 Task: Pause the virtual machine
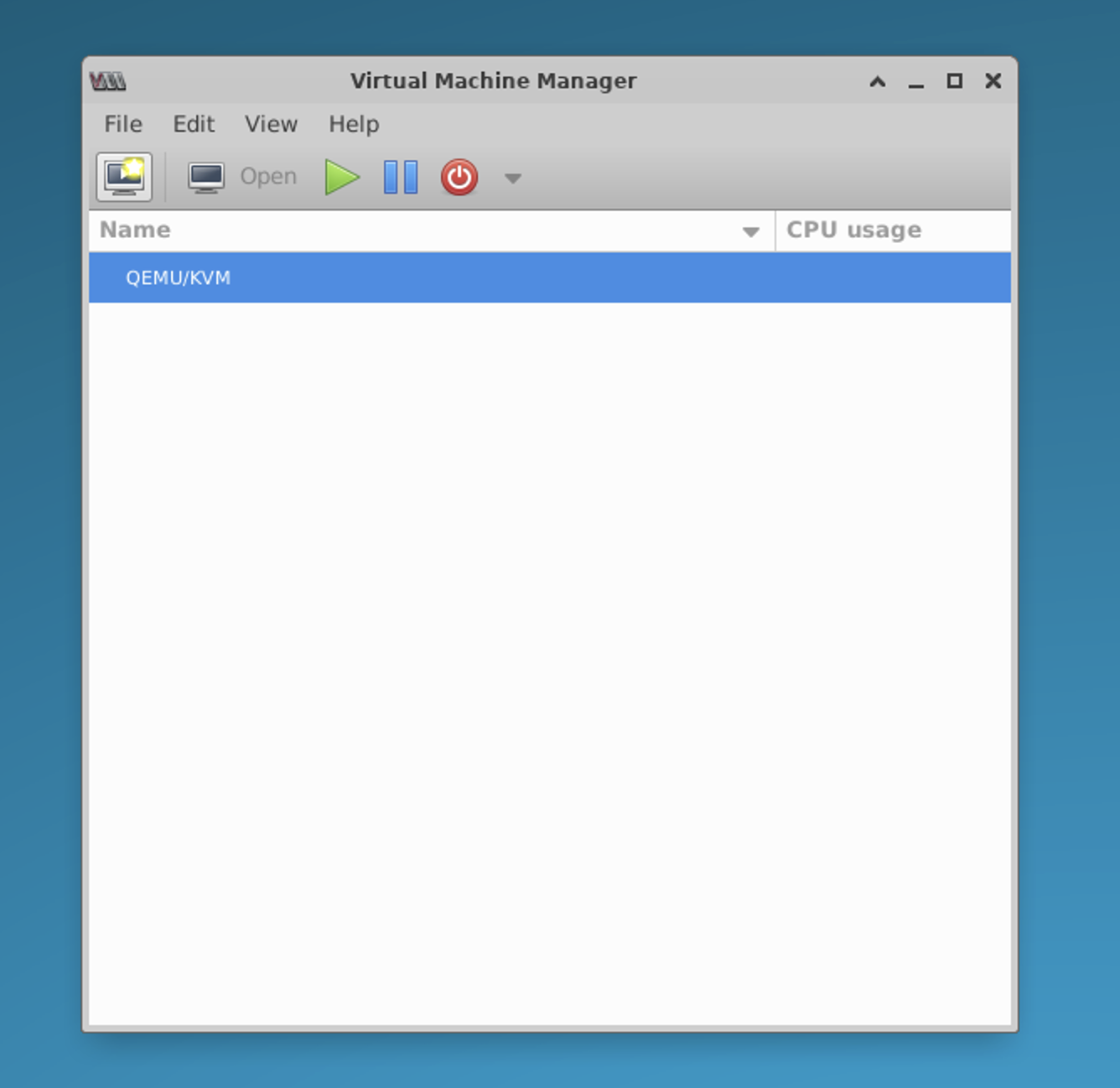tap(400, 177)
